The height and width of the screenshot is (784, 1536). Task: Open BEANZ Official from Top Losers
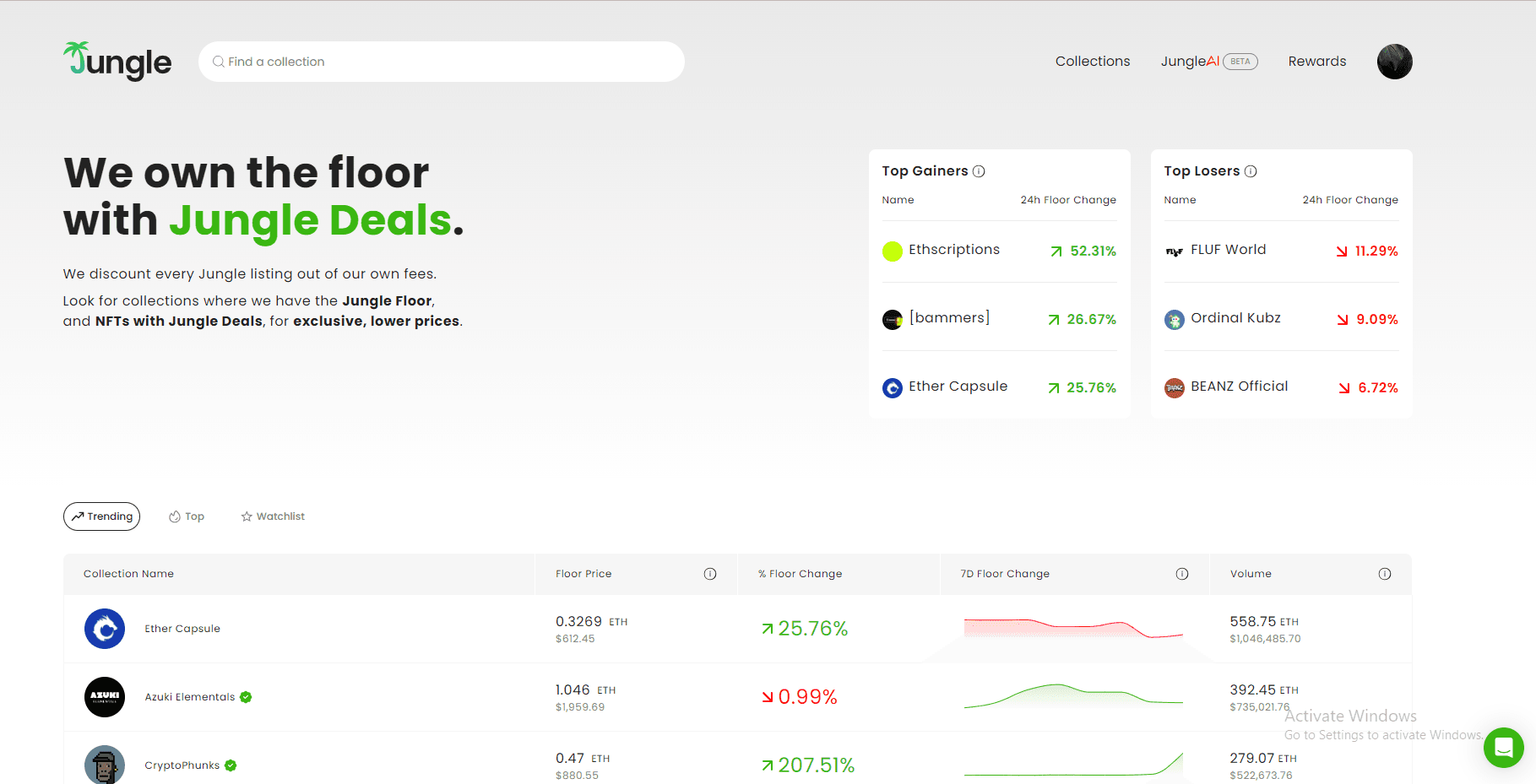pos(1240,387)
